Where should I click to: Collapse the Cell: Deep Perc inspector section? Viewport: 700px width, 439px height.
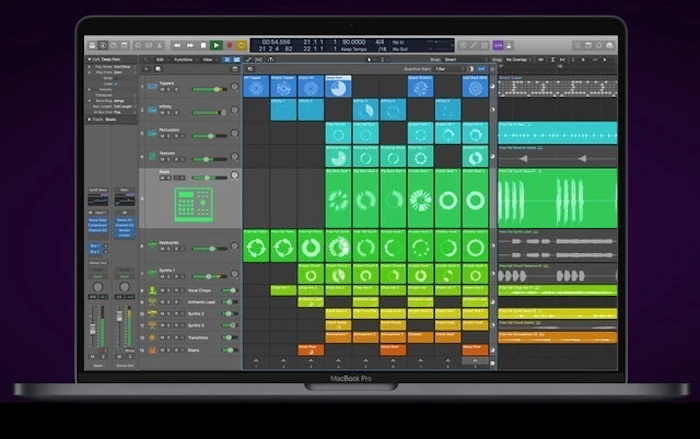pyautogui.click(x=89, y=59)
